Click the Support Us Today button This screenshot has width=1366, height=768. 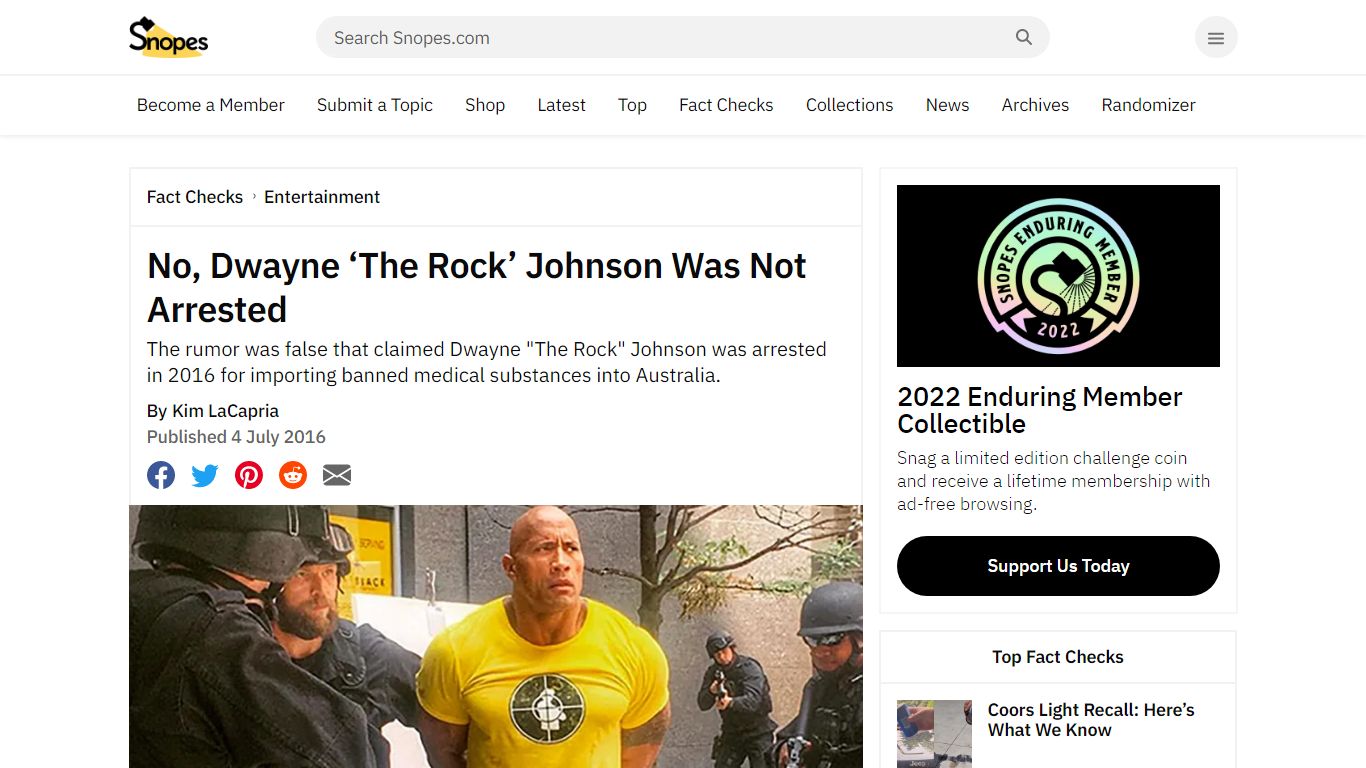pyautogui.click(x=1058, y=566)
